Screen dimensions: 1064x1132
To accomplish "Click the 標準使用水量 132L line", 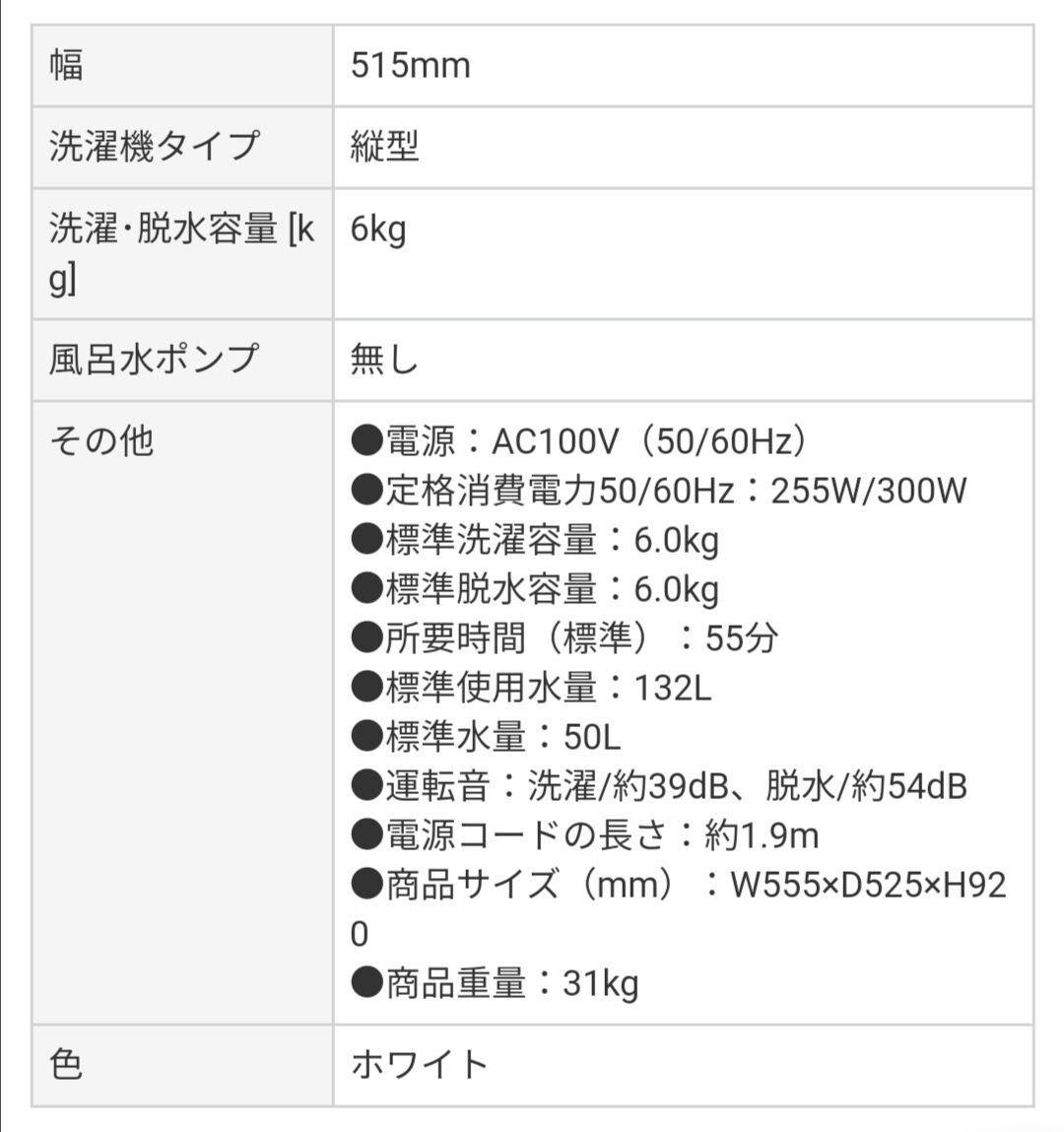I will 531,687.
